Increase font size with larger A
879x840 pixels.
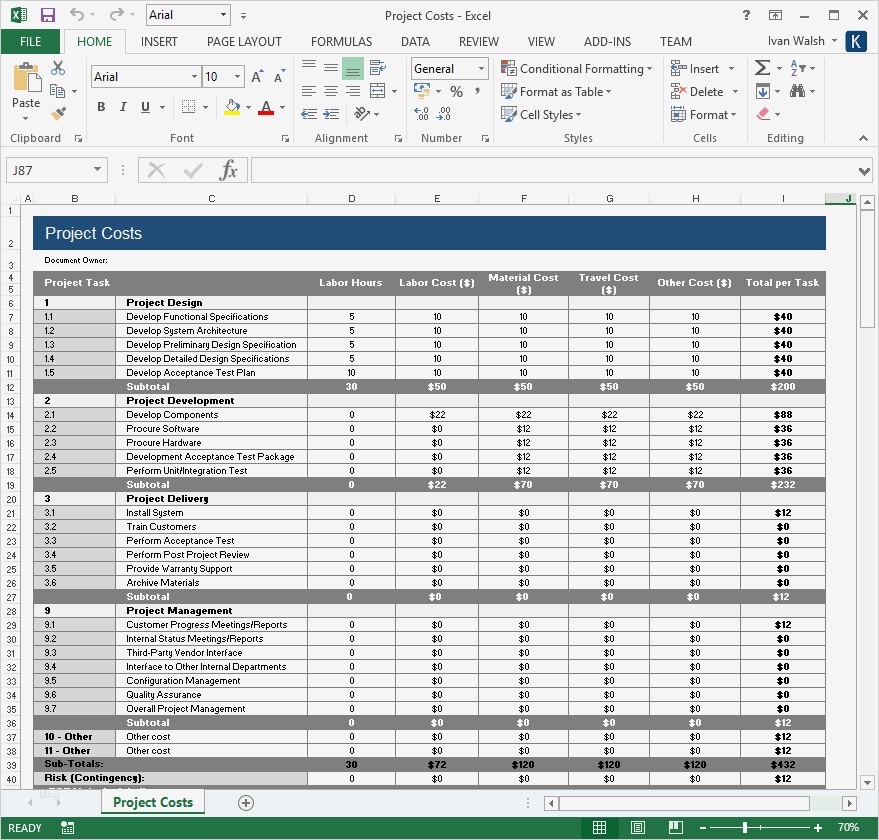257,77
